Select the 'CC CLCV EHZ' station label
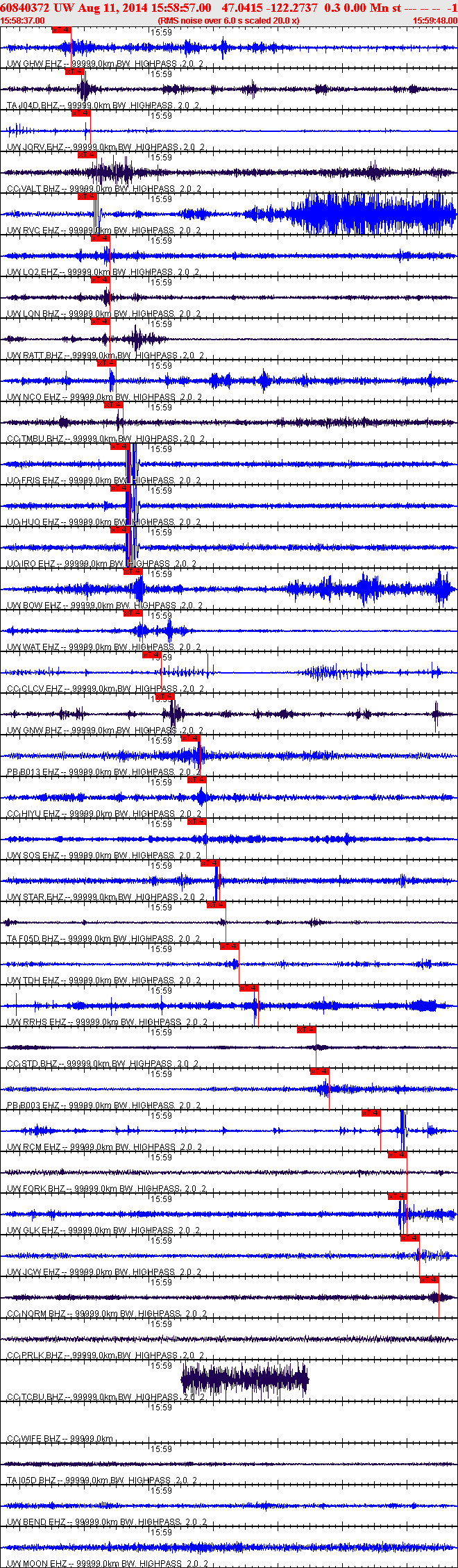This screenshot has width=458, height=1568. tap(35, 689)
